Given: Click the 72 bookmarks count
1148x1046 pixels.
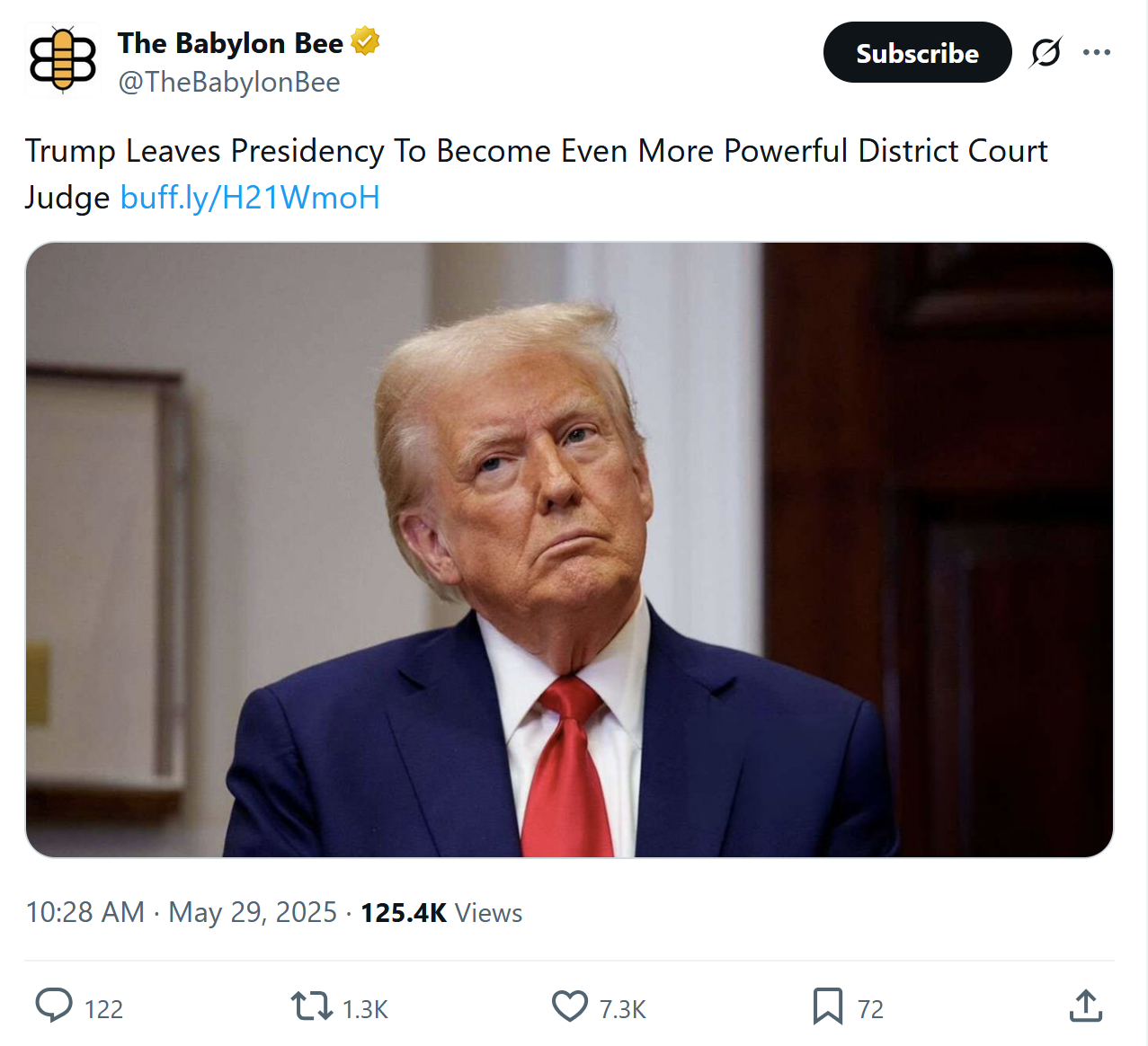Looking at the screenshot, I should [x=870, y=1009].
